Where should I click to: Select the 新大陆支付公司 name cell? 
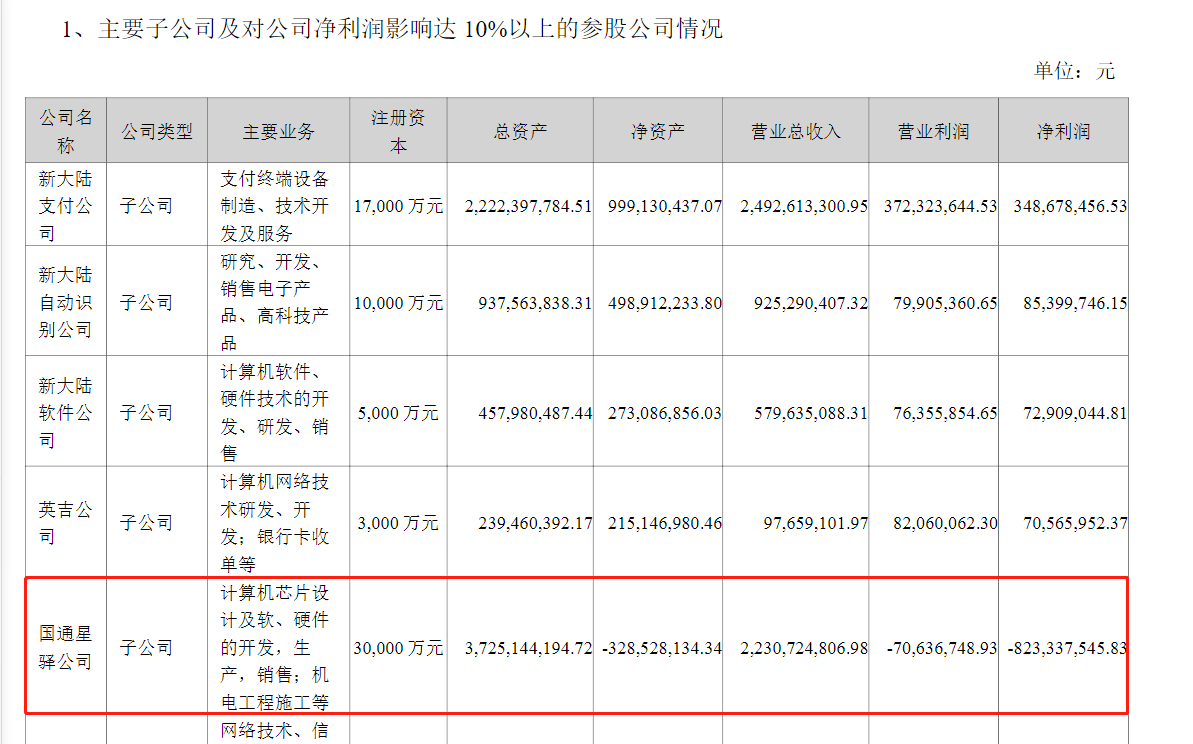[66, 205]
